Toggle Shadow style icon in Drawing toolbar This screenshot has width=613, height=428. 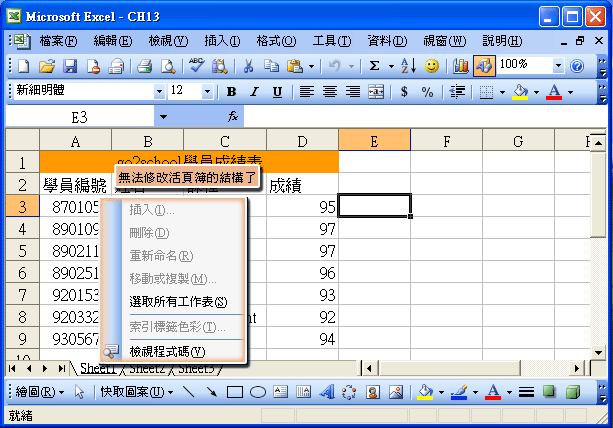pos(549,392)
